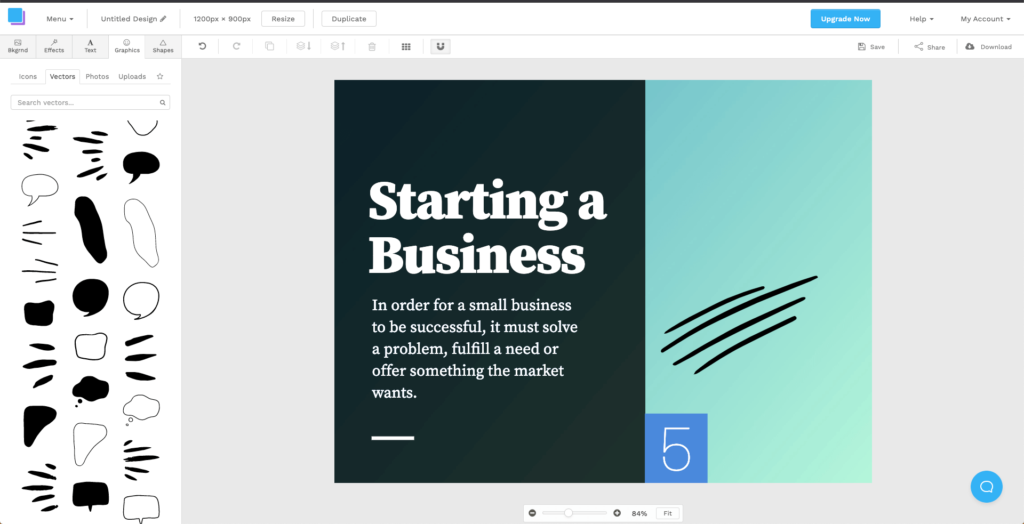
Task: Switch to the Photos tab
Action: [x=97, y=76]
